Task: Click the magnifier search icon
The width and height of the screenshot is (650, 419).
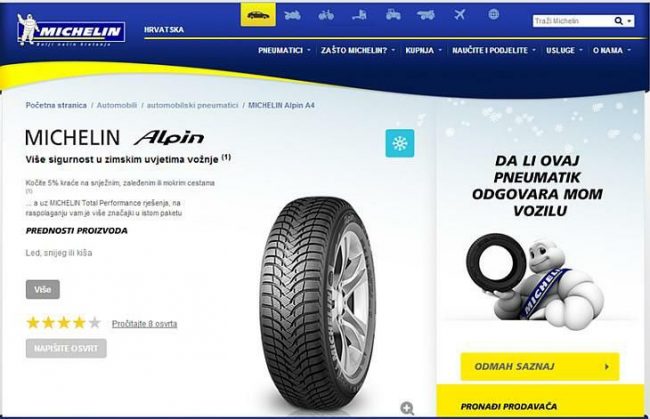Action: [618, 21]
